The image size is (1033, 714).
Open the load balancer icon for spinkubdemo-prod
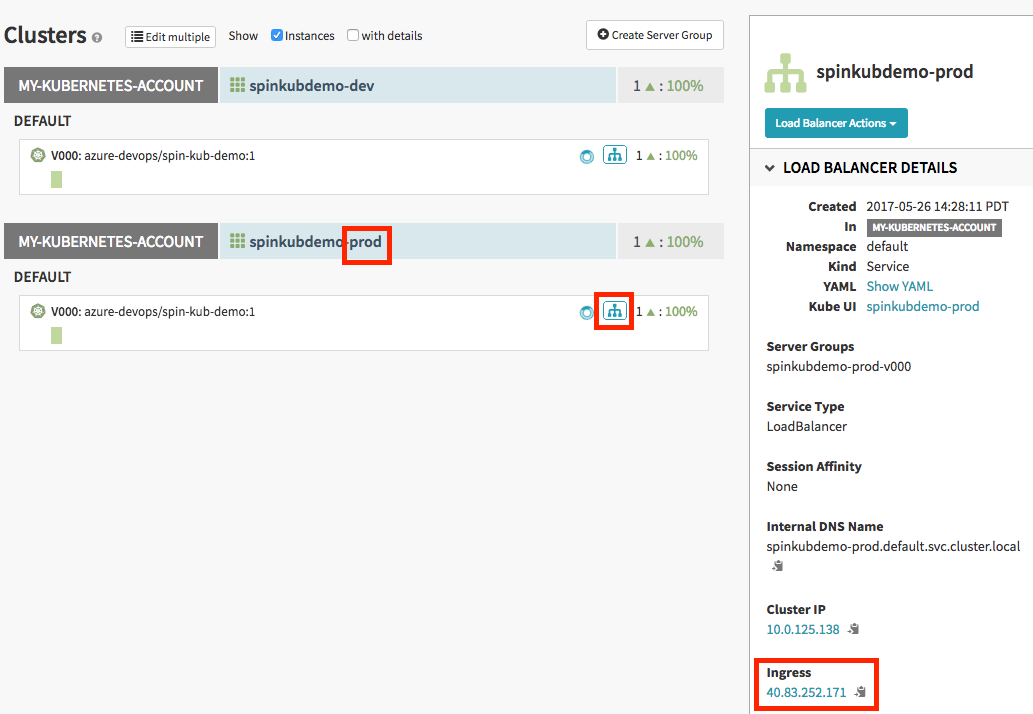(614, 311)
